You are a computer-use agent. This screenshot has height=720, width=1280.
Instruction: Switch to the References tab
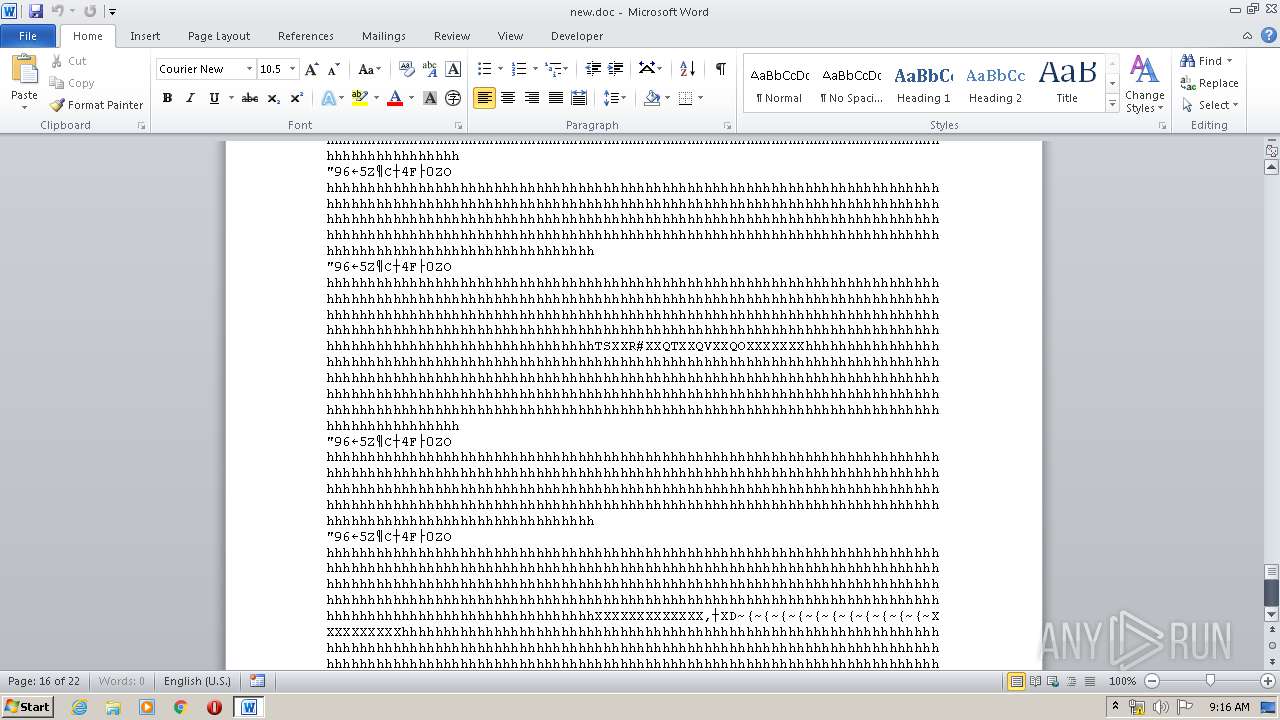point(306,35)
